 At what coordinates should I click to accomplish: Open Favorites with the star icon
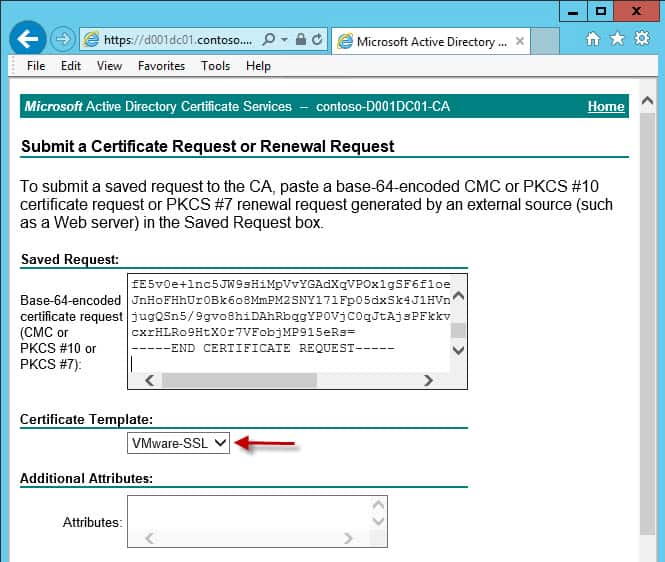(617, 39)
